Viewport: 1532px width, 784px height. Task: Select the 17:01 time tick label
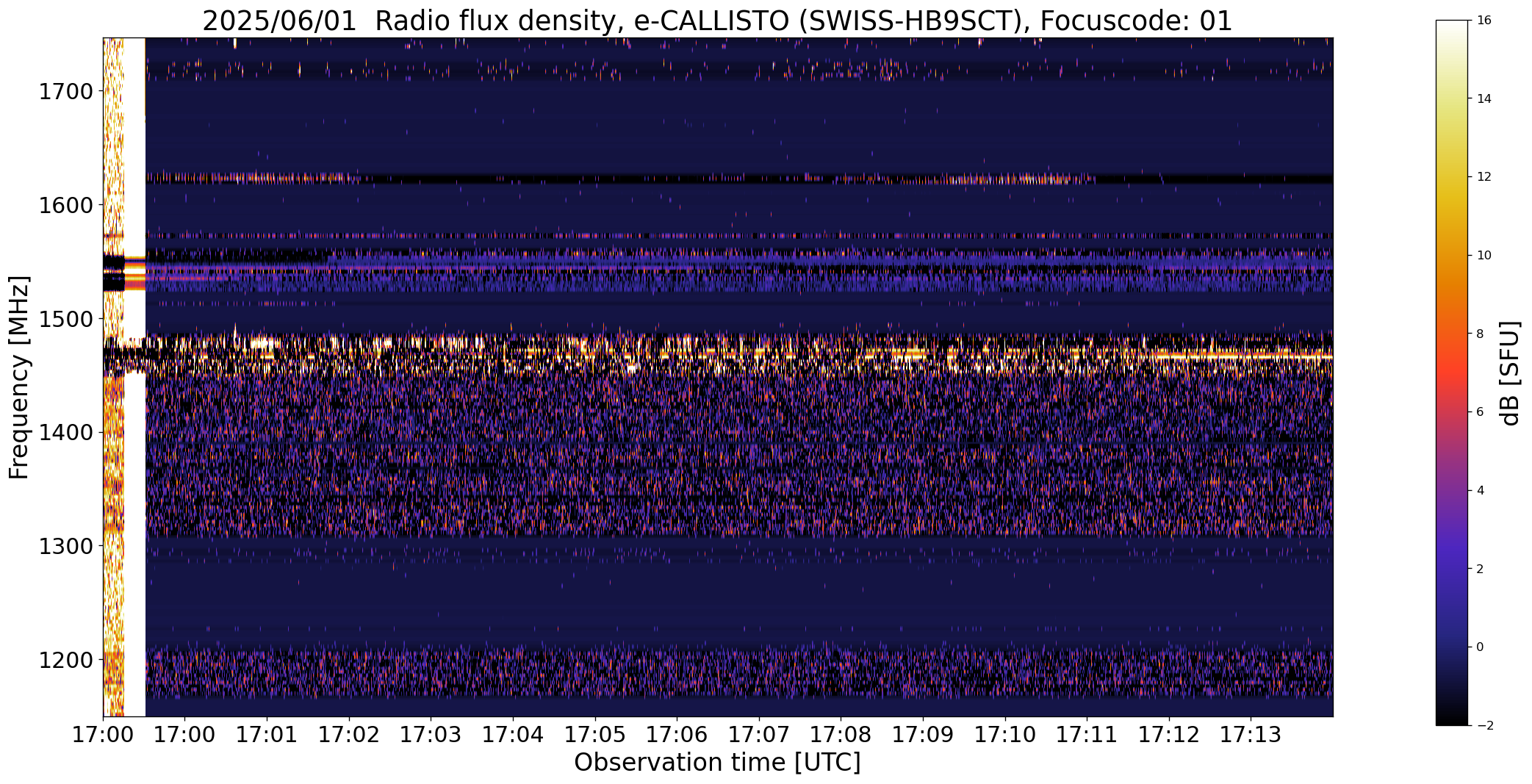coord(267,735)
